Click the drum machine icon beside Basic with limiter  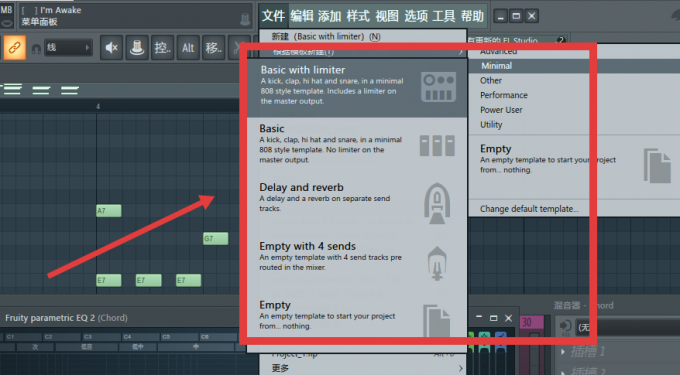pyautogui.click(x=438, y=87)
